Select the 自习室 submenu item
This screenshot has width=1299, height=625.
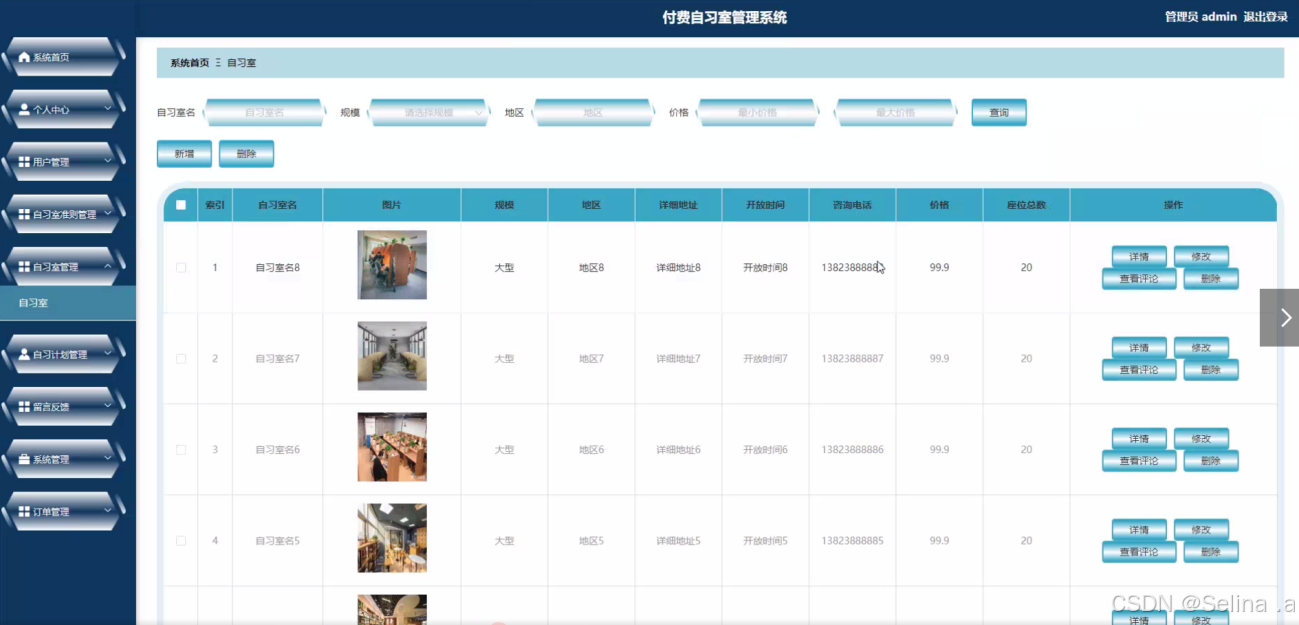pos(68,303)
